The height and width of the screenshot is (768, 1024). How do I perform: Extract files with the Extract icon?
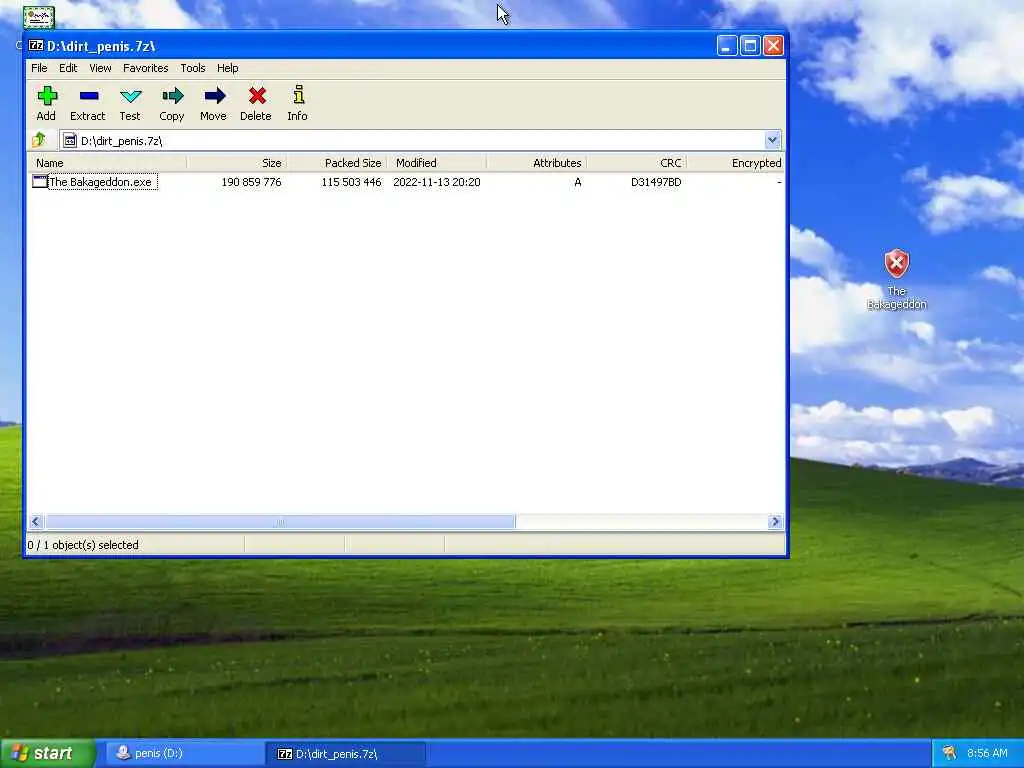pyautogui.click(x=88, y=97)
